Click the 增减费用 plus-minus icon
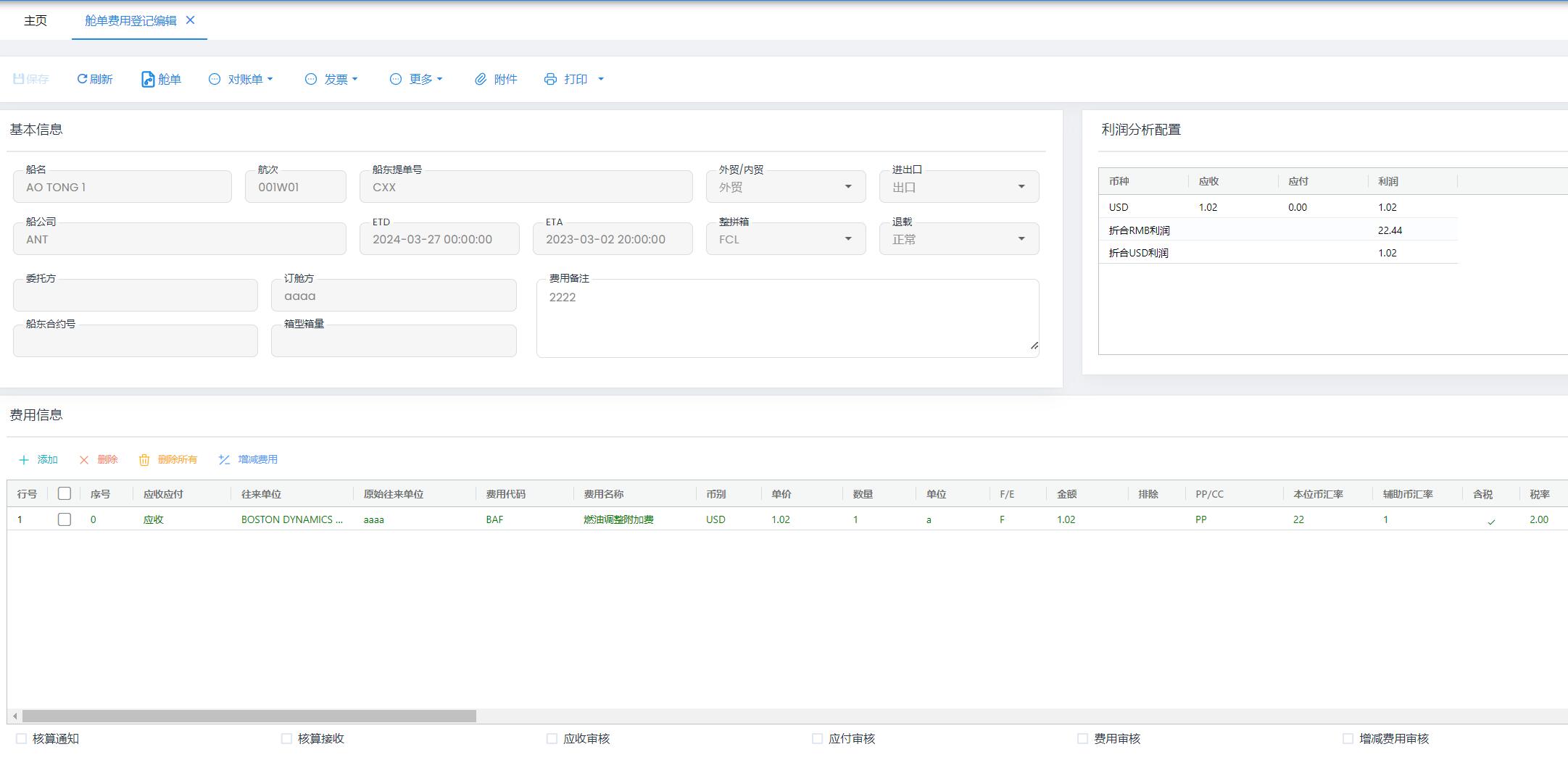 225,460
